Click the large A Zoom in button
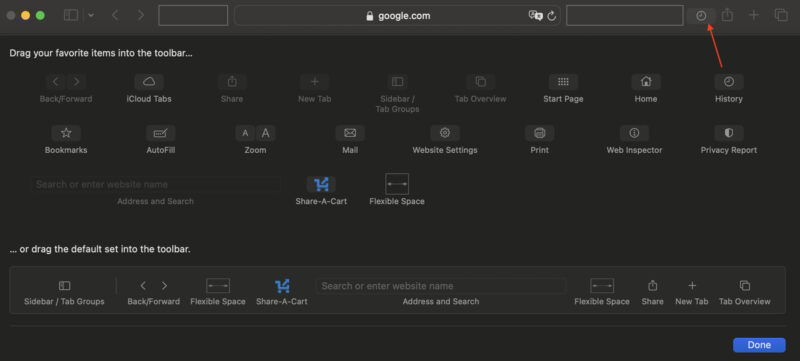The height and width of the screenshot is (361, 800). coord(265,133)
